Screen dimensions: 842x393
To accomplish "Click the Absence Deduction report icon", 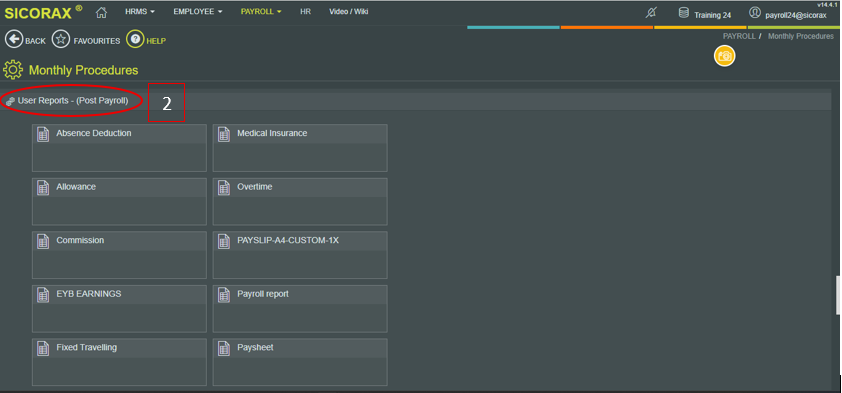I will [x=43, y=135].
